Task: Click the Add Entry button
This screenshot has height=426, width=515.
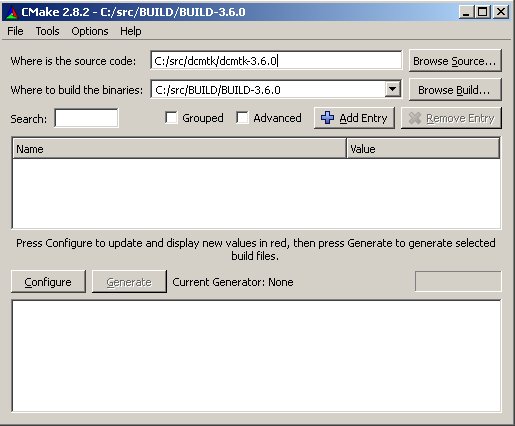Action: point(354,118)
